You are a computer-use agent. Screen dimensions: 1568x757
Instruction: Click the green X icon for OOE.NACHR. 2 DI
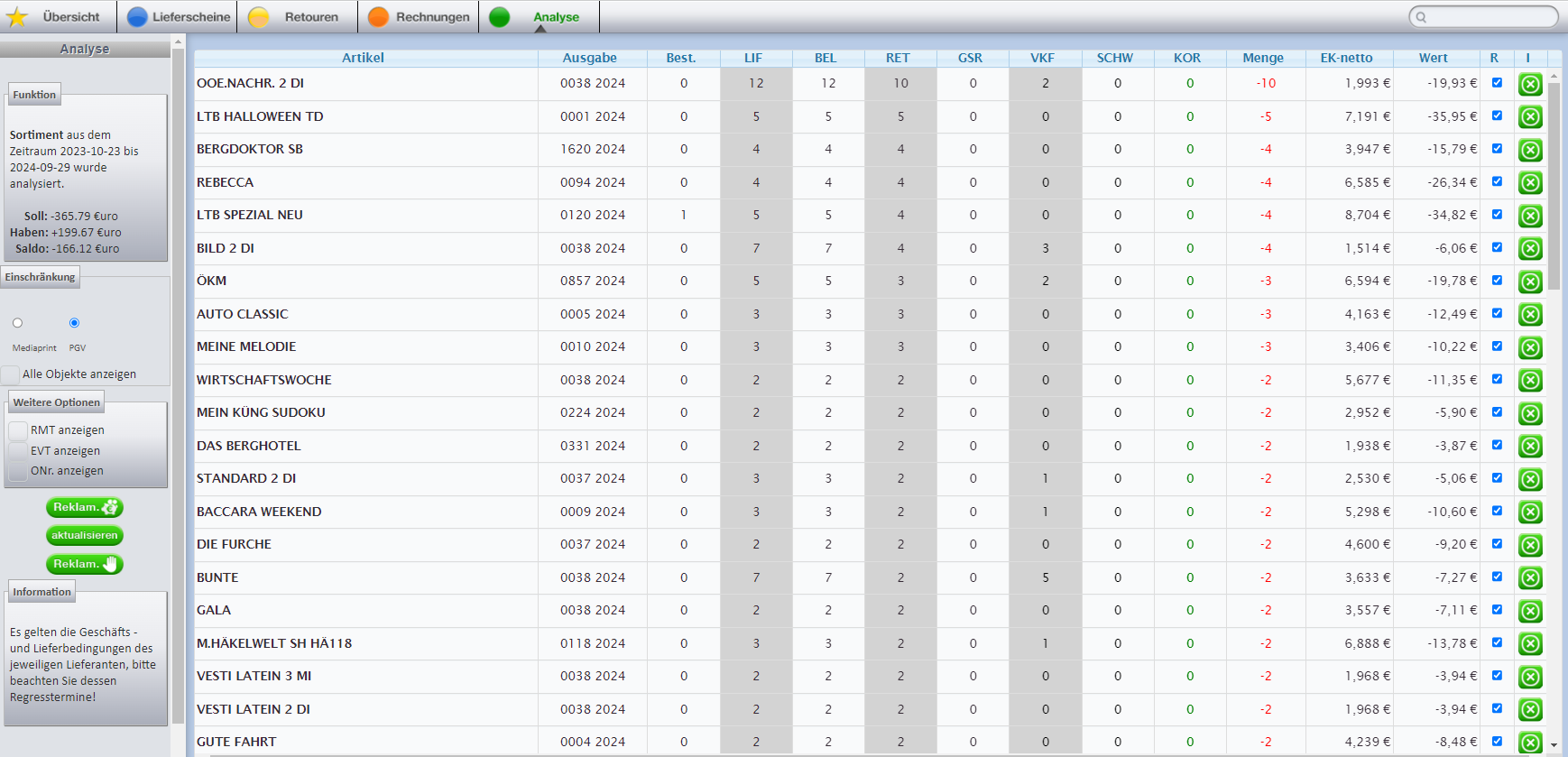coord(1530,84)
